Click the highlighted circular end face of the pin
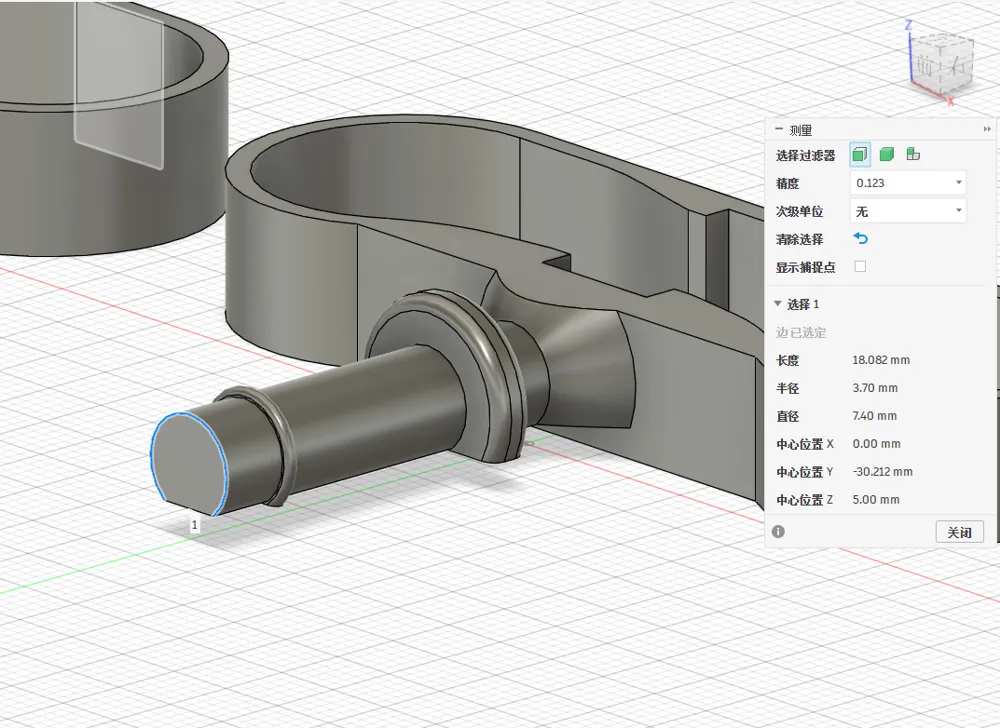The width and height of the screenshot is (1000, 728). pos(188,465)
